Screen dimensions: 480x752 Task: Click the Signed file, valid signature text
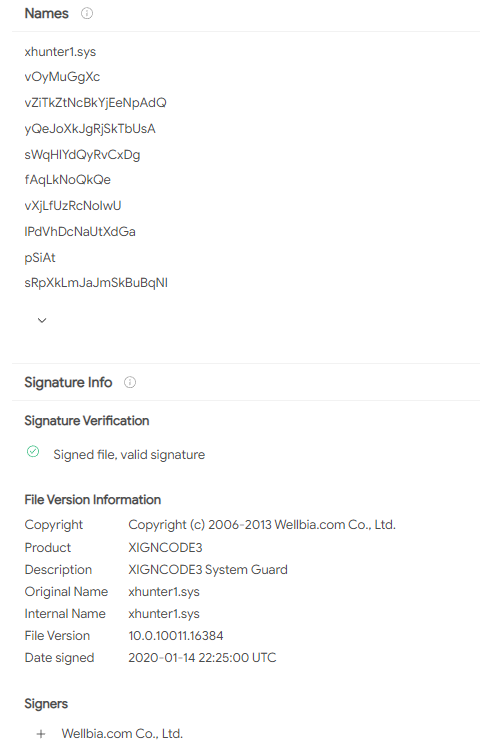(x=129, y=455)
